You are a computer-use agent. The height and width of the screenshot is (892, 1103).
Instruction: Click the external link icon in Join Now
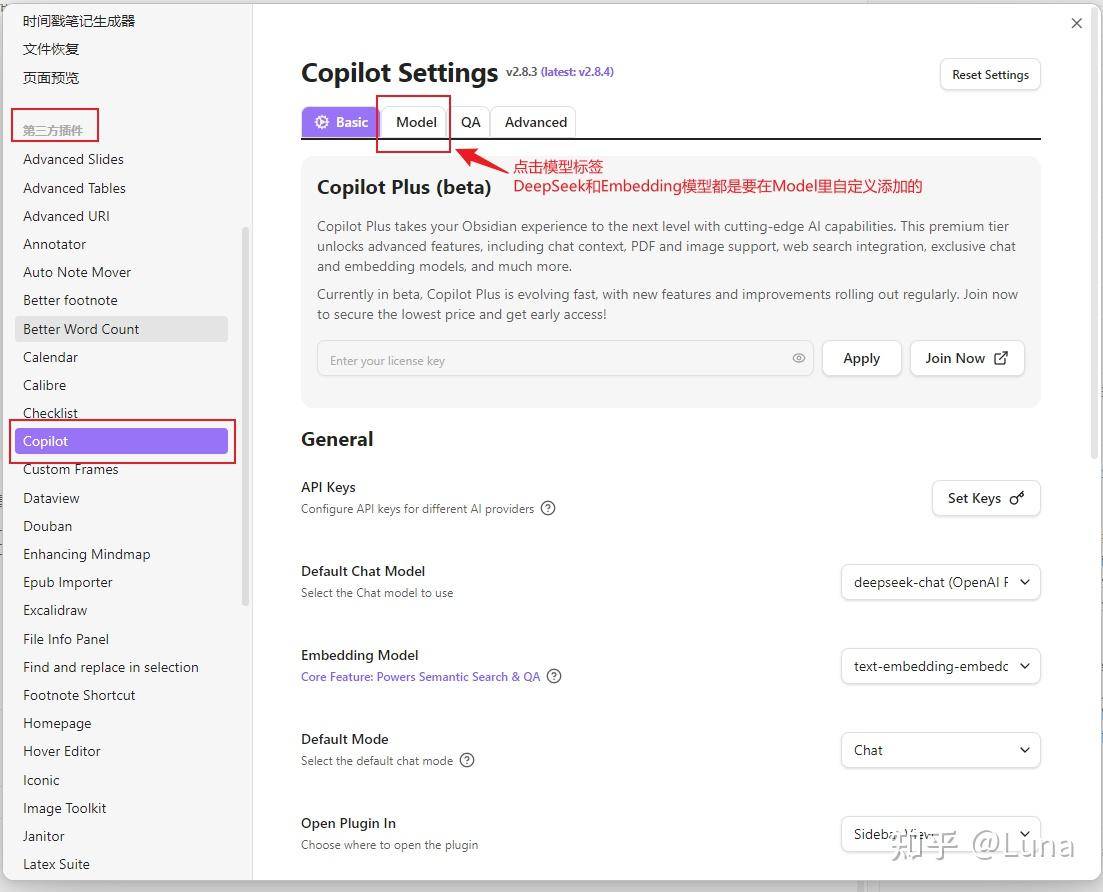(x=1000, y=358)
